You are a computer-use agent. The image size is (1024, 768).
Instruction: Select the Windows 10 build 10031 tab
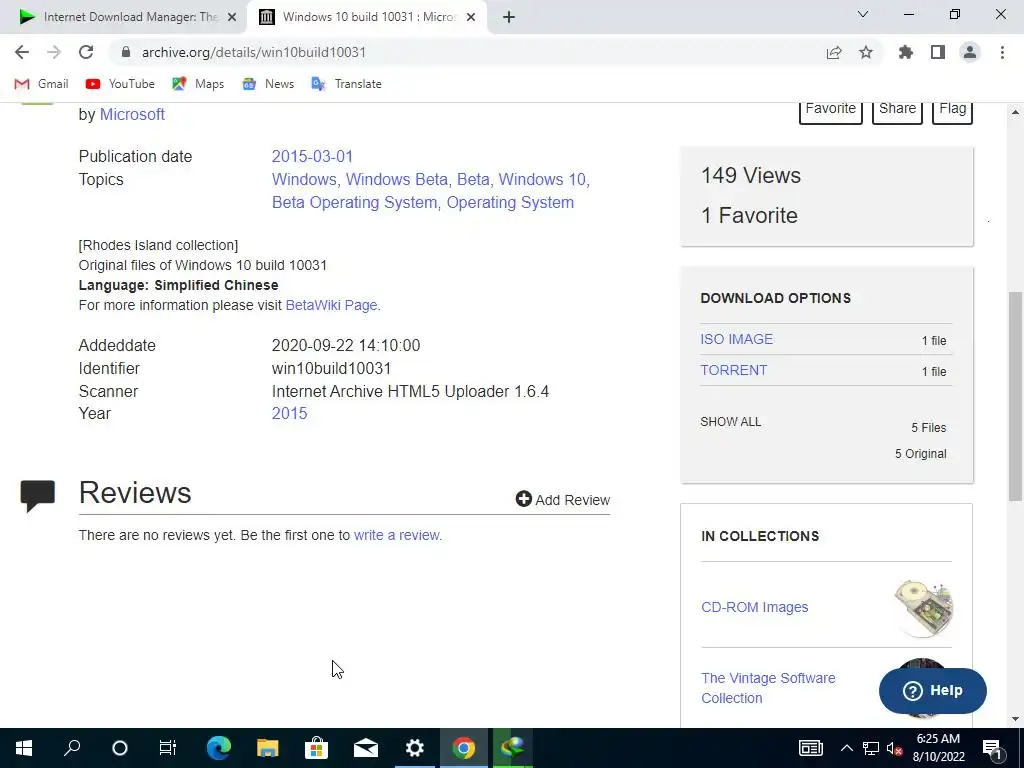(367, 17)
